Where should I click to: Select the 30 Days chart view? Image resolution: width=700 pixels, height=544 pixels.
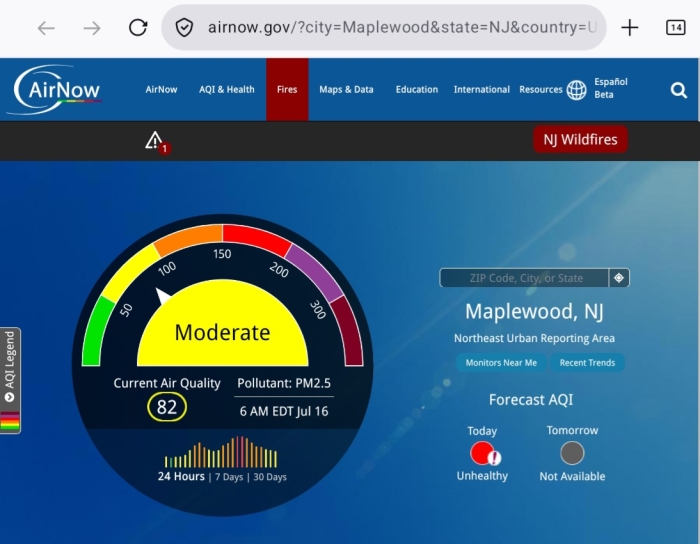click(x=270, y=477)
